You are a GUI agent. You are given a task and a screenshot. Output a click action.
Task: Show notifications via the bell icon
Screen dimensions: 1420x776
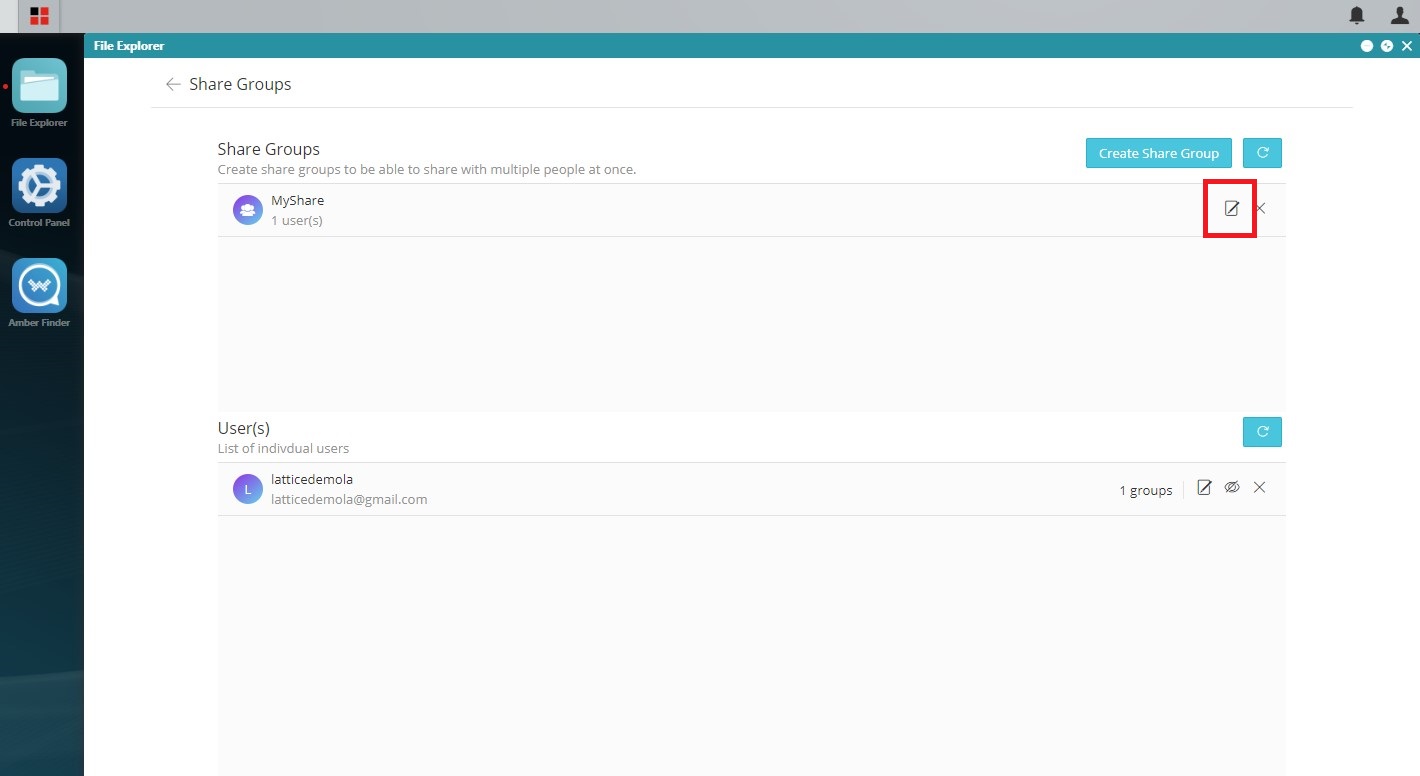tap(1357, 15)
